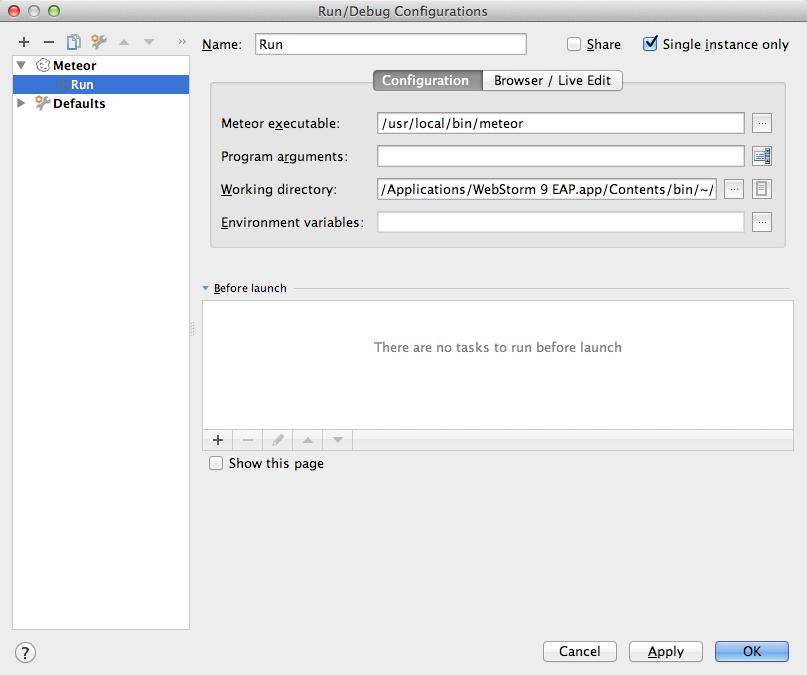
Task: Expand the Defaults node
Action: (x=22, y=103)
